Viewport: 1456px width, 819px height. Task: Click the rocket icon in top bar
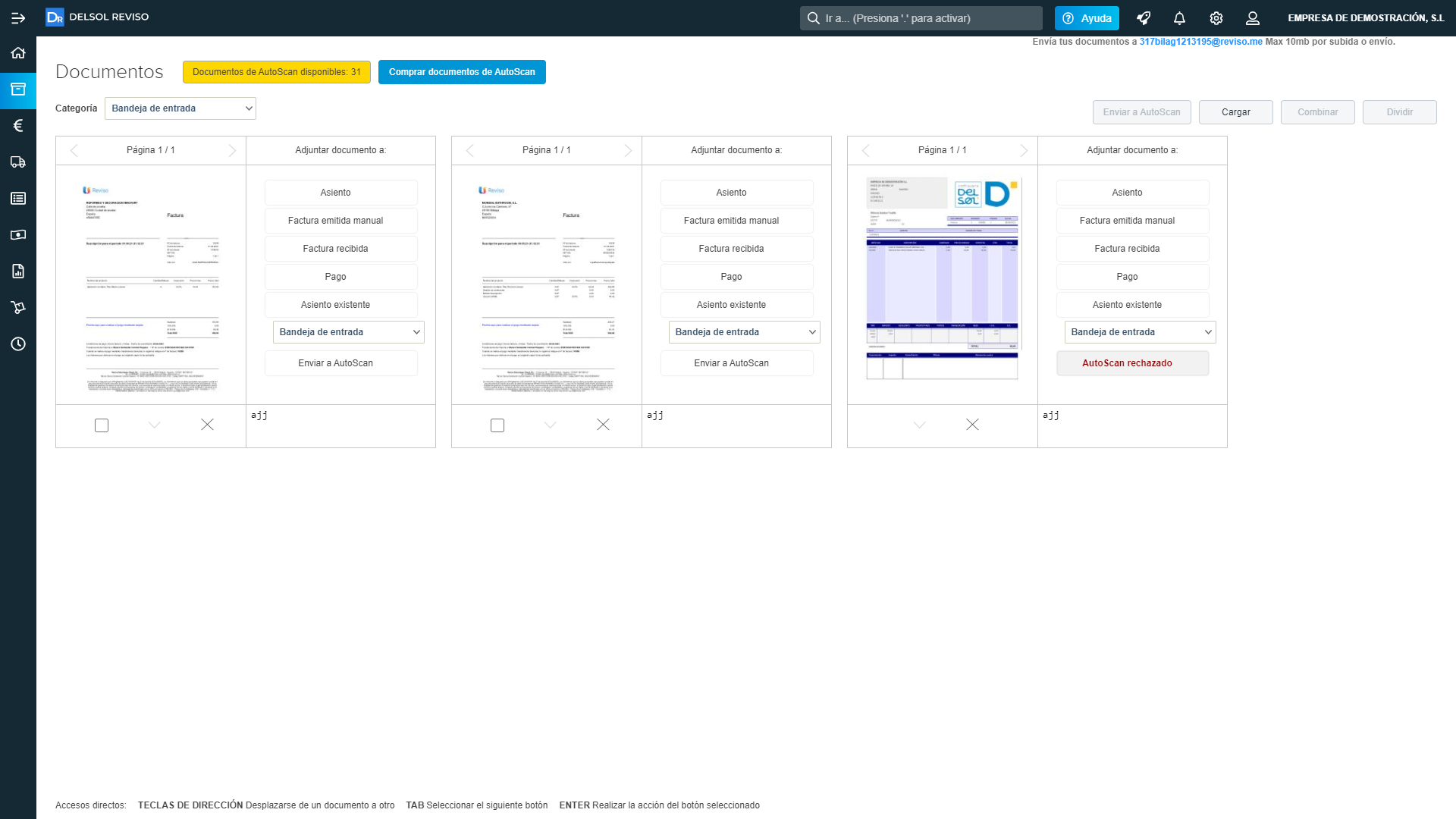(1144, 18)
